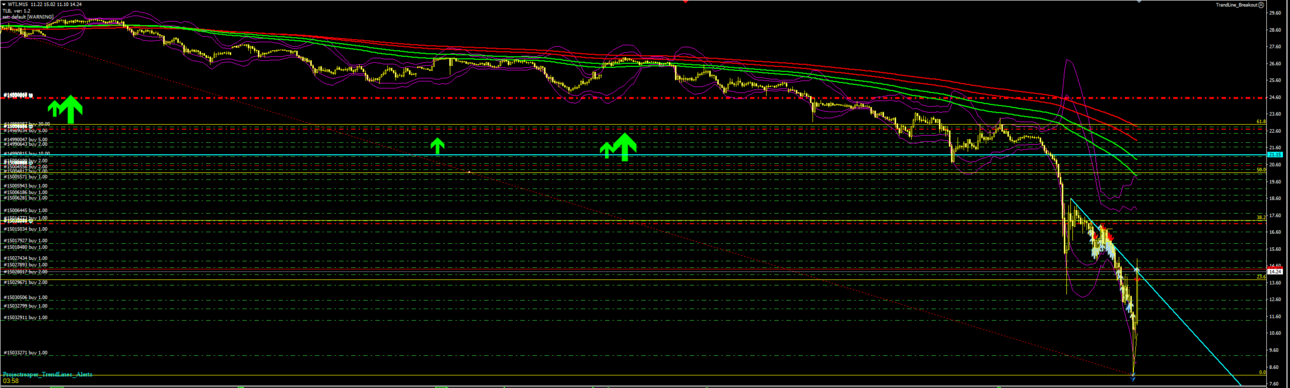The image size is (1290, 388).
Task: Select the lone small green up arrow signal
Action: (x=437, y=146)
